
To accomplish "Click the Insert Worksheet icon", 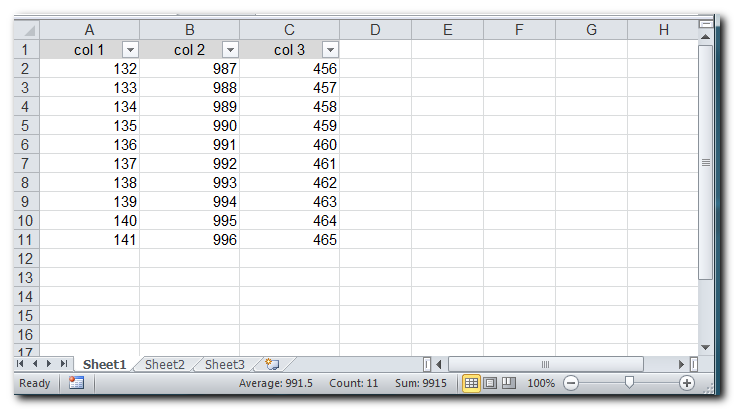I will point(271,365).
